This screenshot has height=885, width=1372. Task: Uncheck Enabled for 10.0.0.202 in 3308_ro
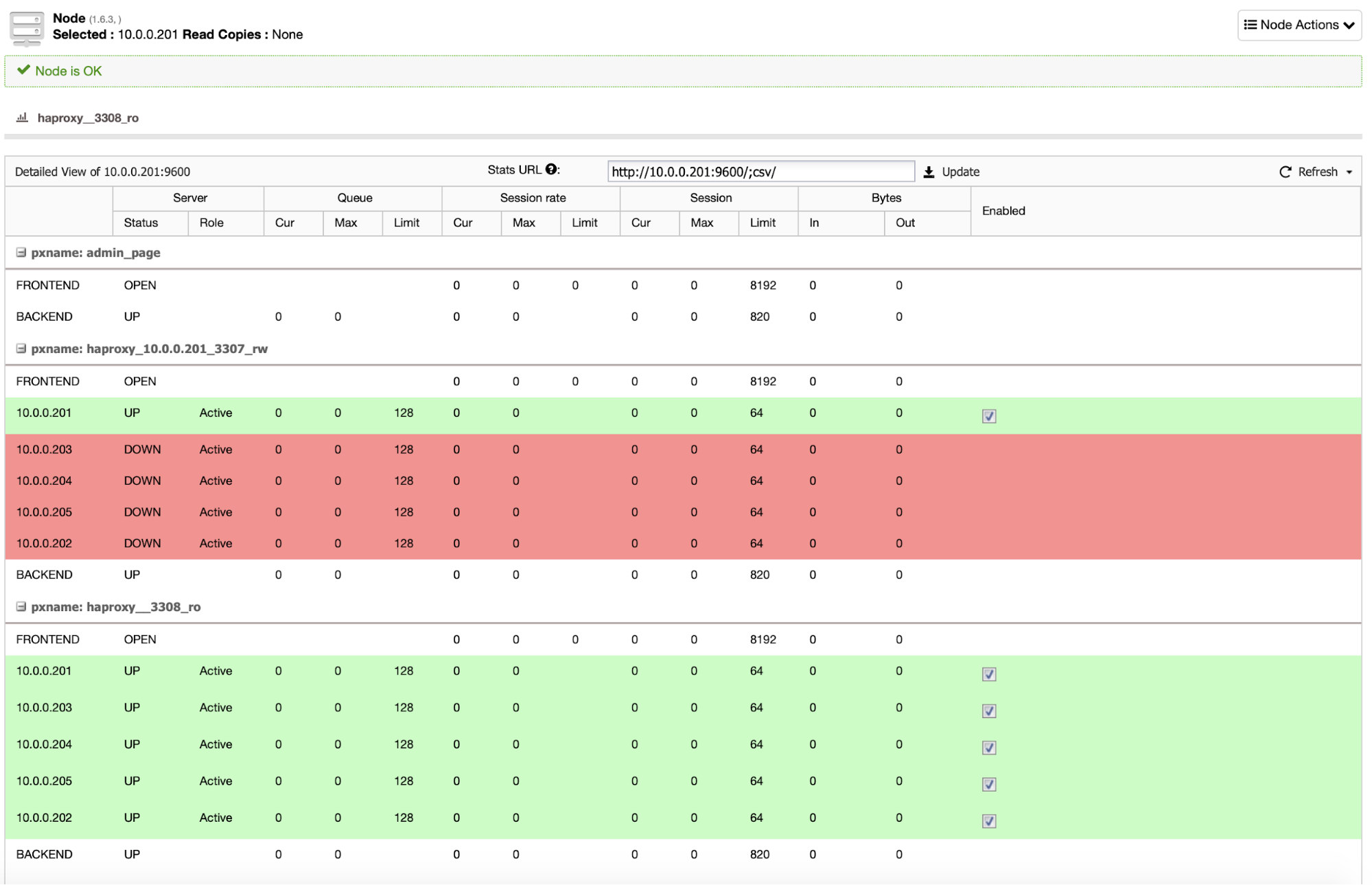pyautogui.click(x=989, y=820)
